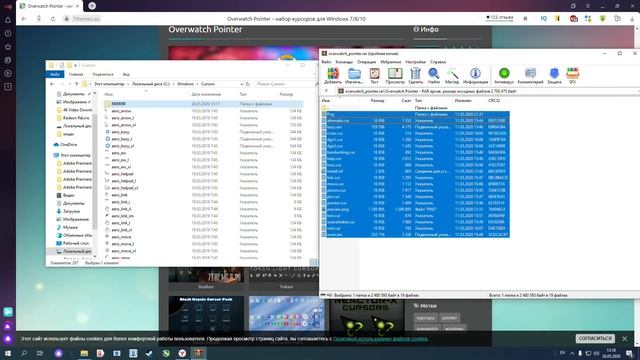Select OneDrive in Explorer navigation pane

[x=68, y=144]
